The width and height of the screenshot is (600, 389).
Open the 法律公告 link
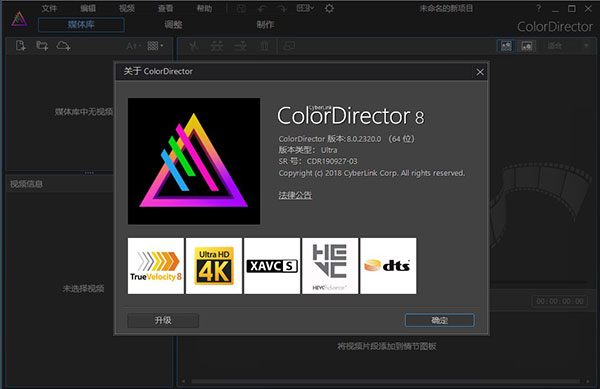(x=295, y=195)
